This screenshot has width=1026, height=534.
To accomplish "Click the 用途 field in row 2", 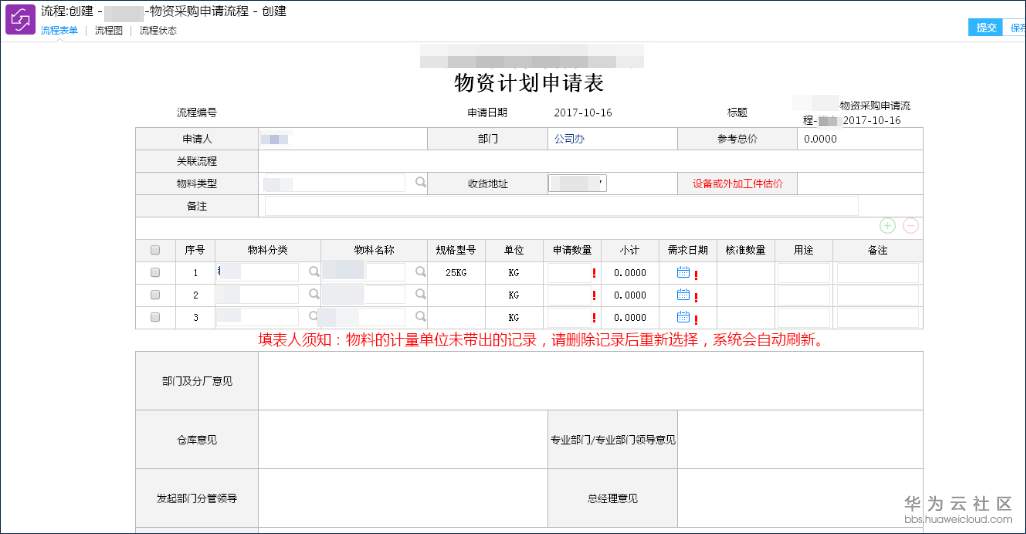I will 803,294.
